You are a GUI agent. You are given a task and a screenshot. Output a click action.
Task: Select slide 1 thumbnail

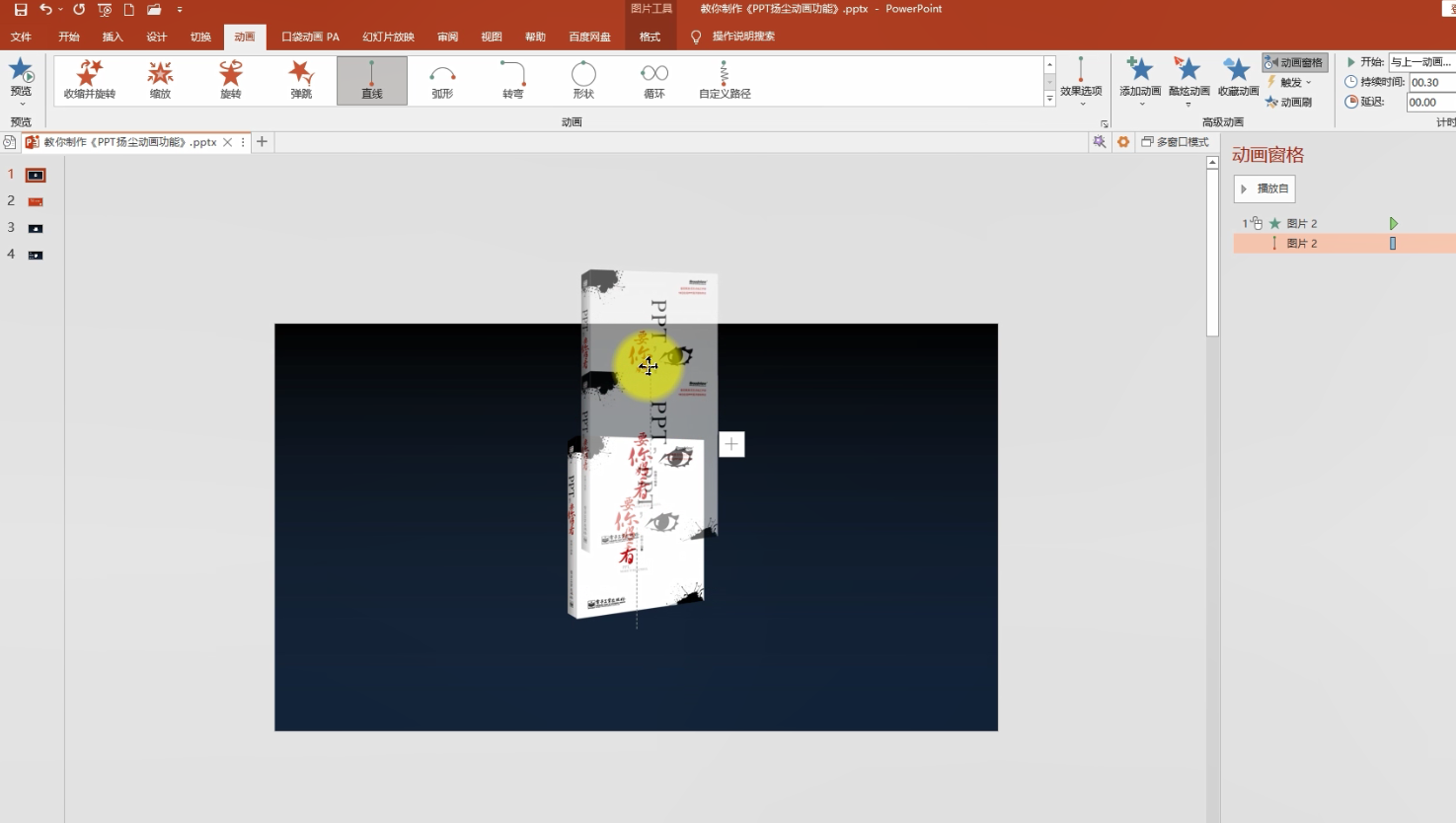[36, 175]
